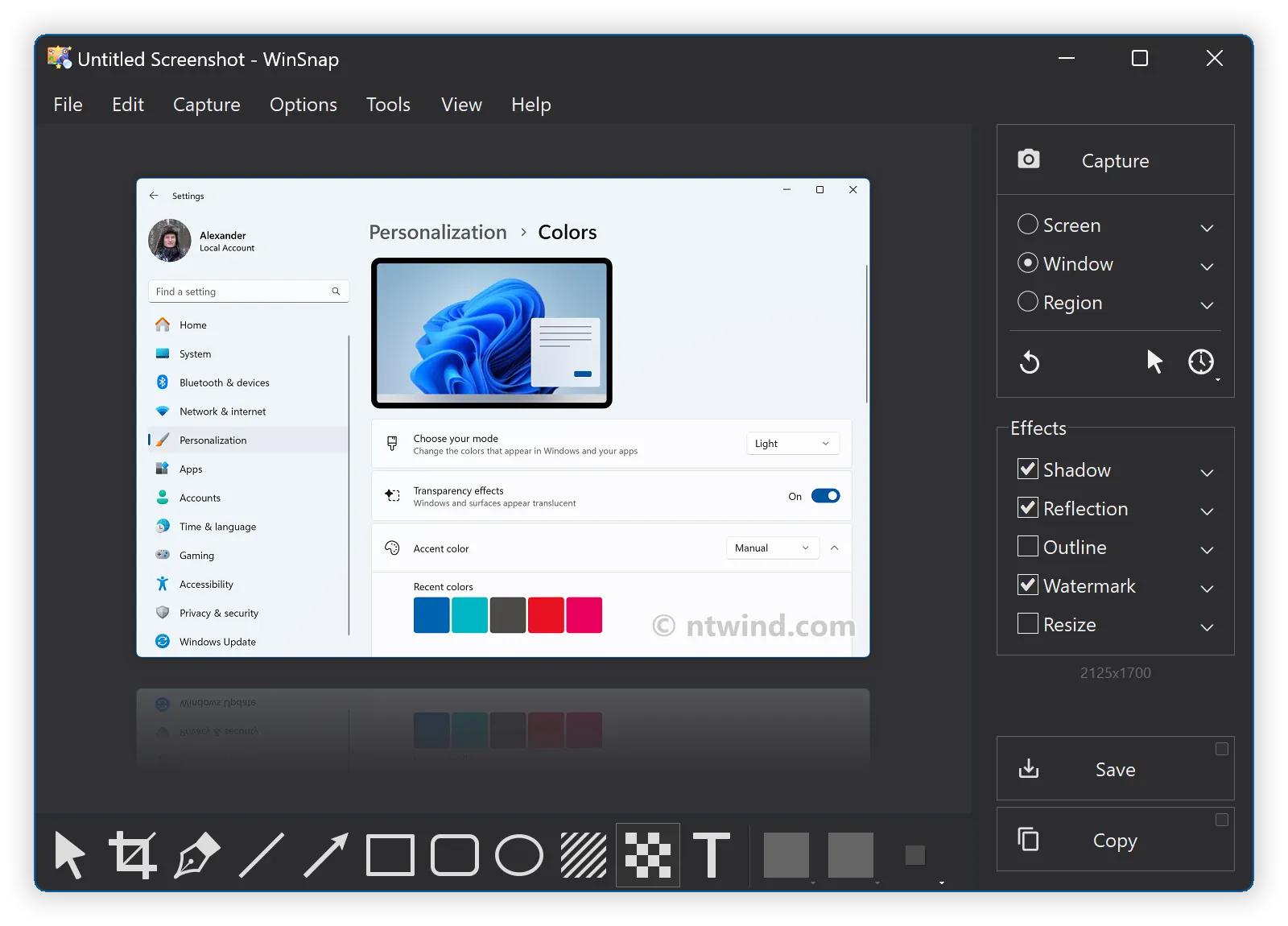This screenshot has width=1288, height=926.
Task: Open the Help menu
Action: tap(531, 105)
